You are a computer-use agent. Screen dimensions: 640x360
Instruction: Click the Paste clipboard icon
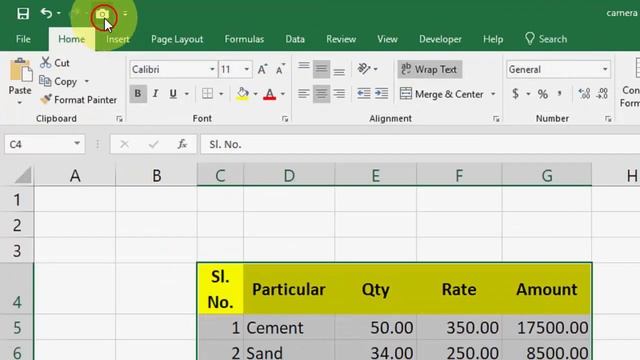20,70
